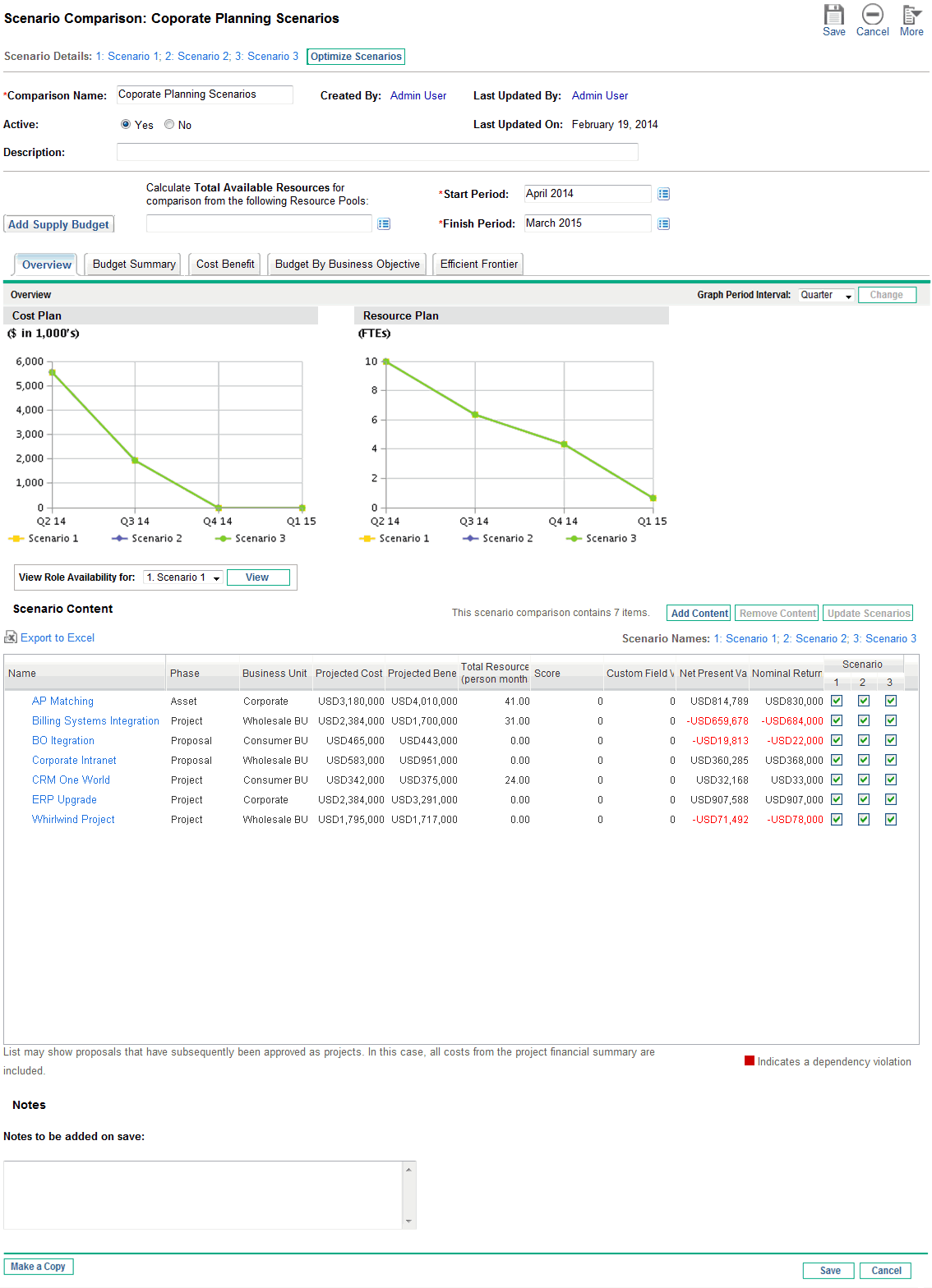The image size is (932, 1288).
Task: Open the Billing Systems Integration link
Action: tap(95, 721)
